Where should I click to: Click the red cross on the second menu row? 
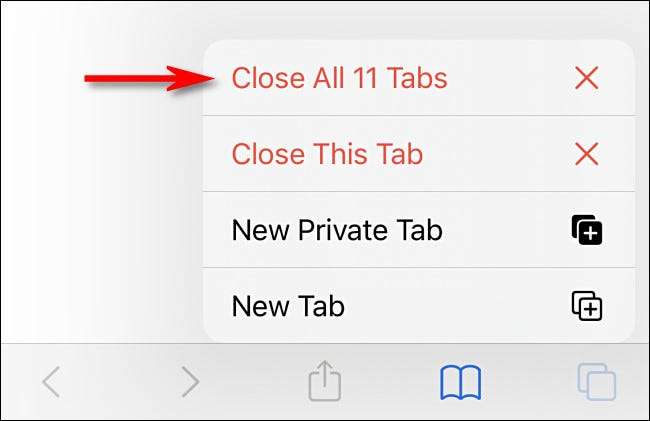pos(587,154)
